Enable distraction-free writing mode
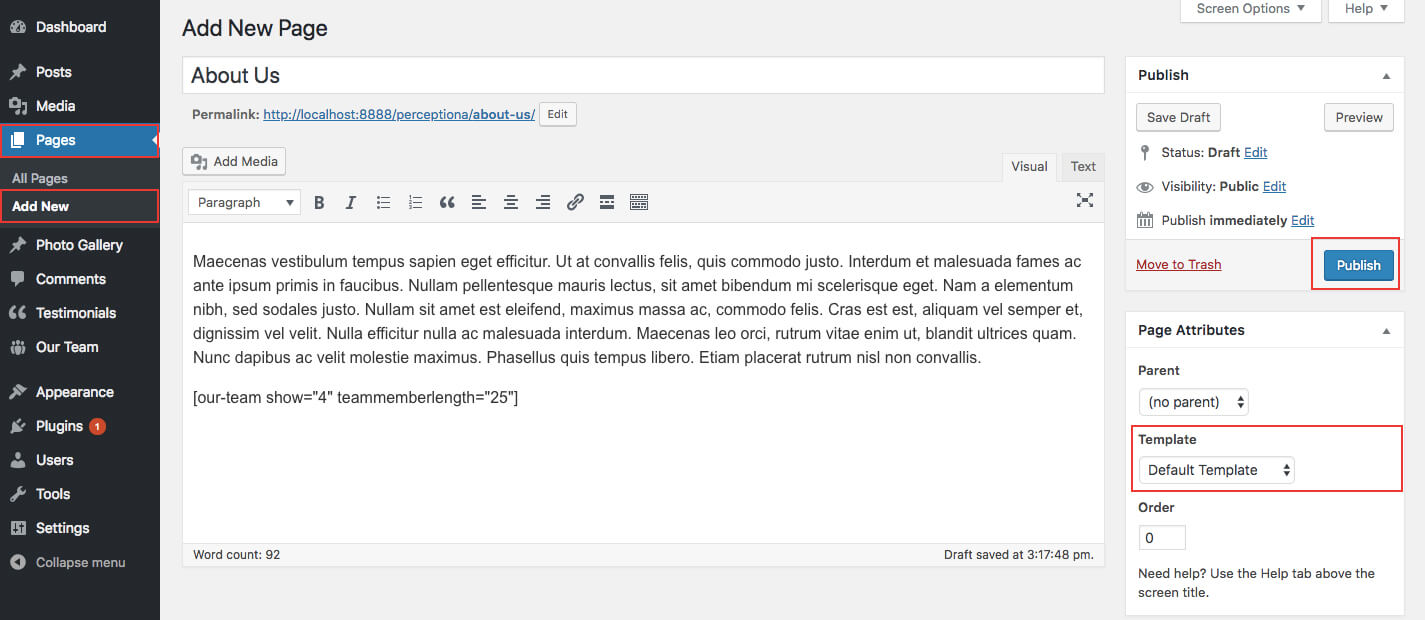The image size is (1425, 620). [1084, 200]
